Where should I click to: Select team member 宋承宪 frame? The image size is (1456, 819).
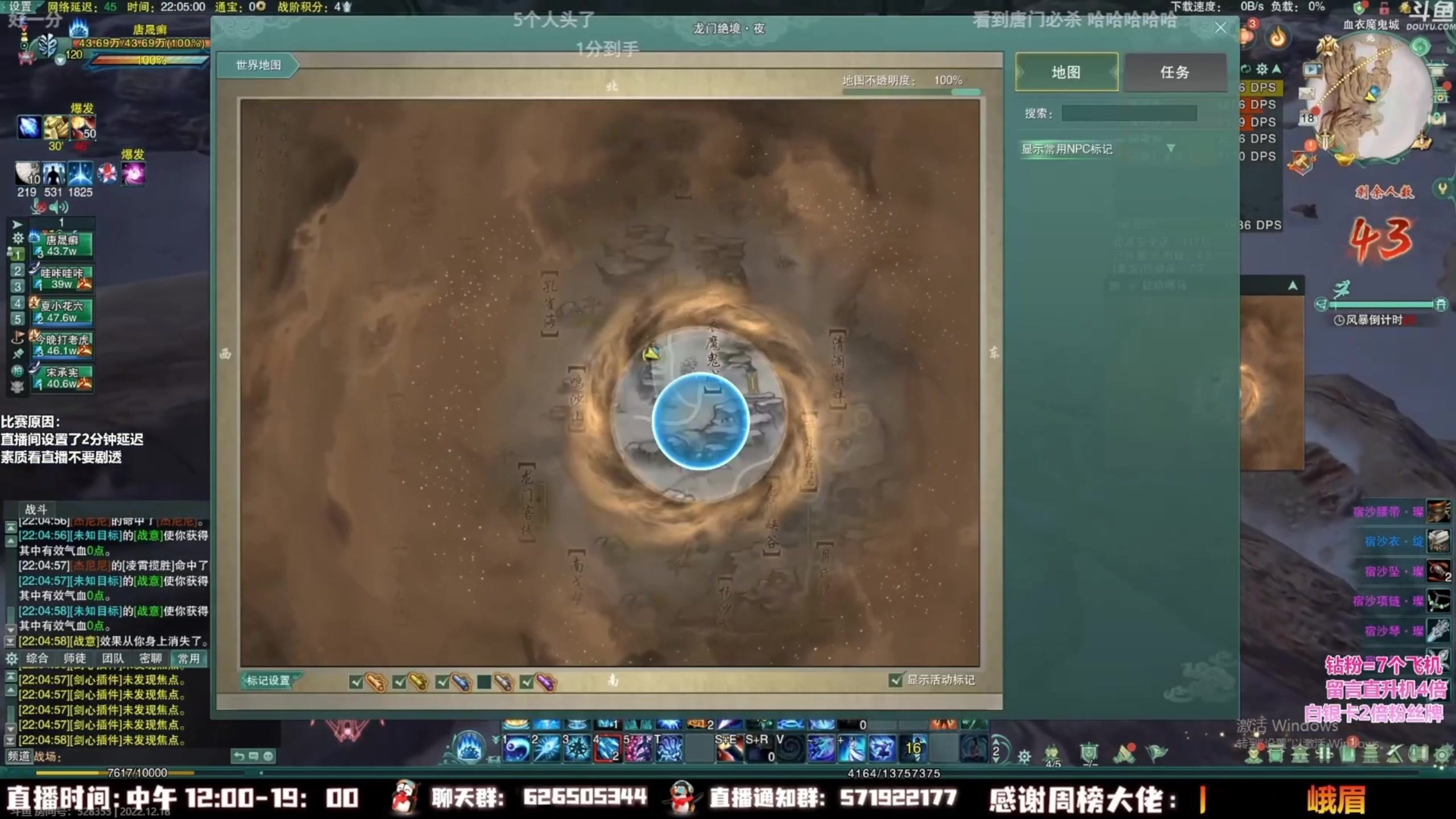pyautogui.click(x=63, y=378)
